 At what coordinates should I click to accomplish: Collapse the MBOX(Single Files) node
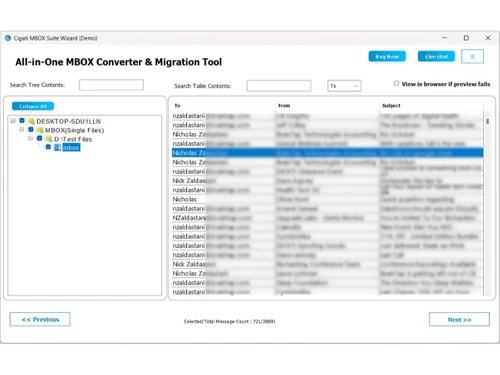pyautogui.click(x=22, y=129)
